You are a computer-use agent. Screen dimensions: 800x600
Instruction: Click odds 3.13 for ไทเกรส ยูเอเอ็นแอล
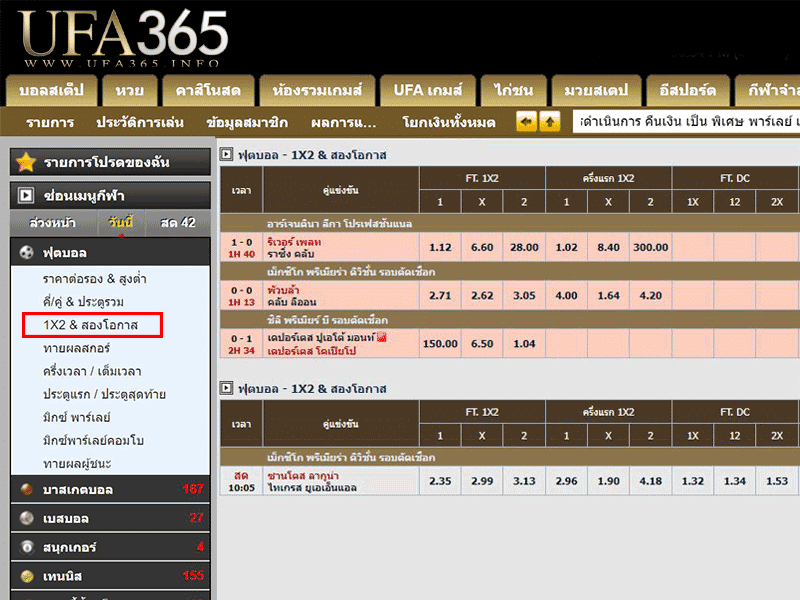[x=524, y=481]
